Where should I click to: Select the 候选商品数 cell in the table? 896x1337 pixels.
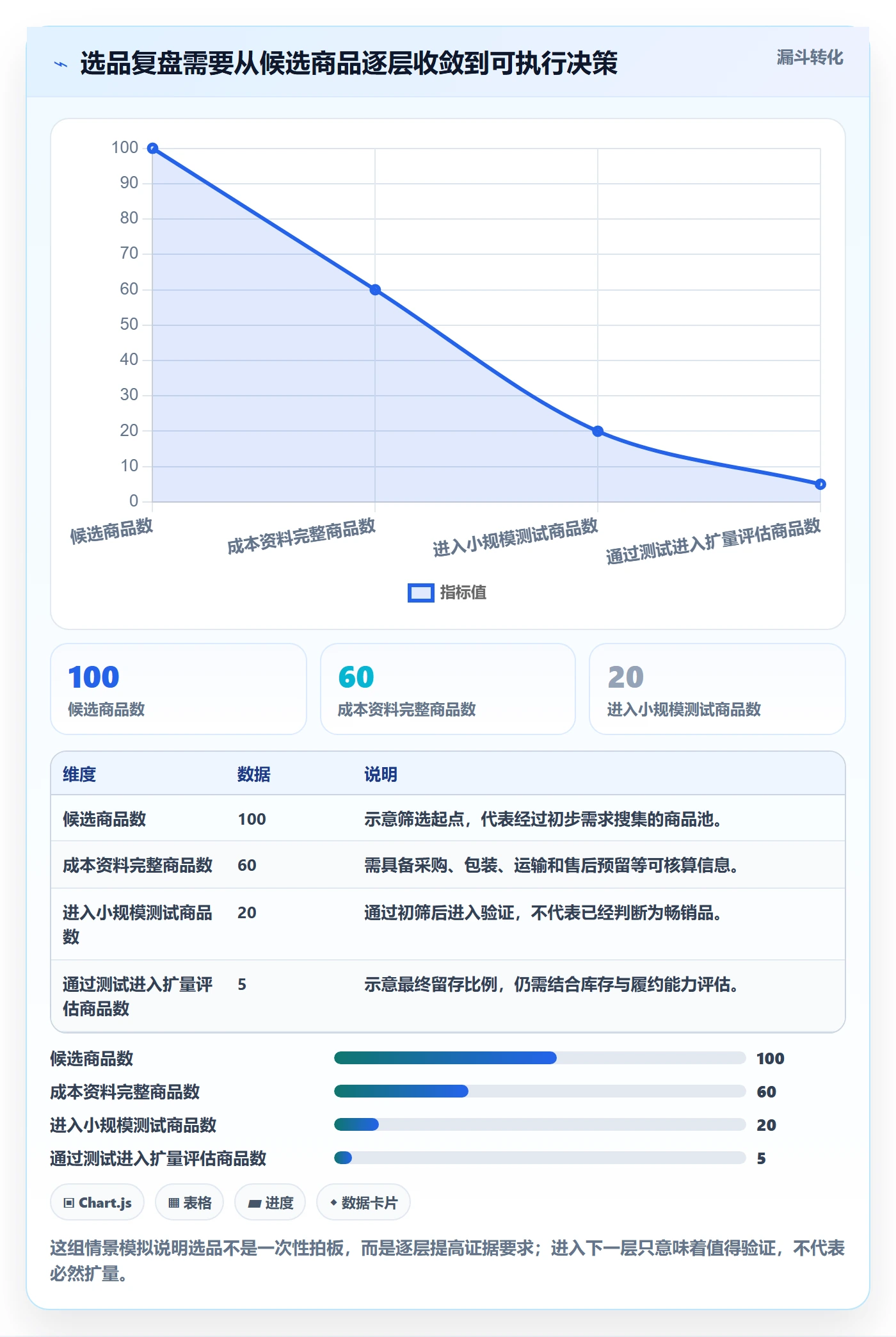point(104,819)
